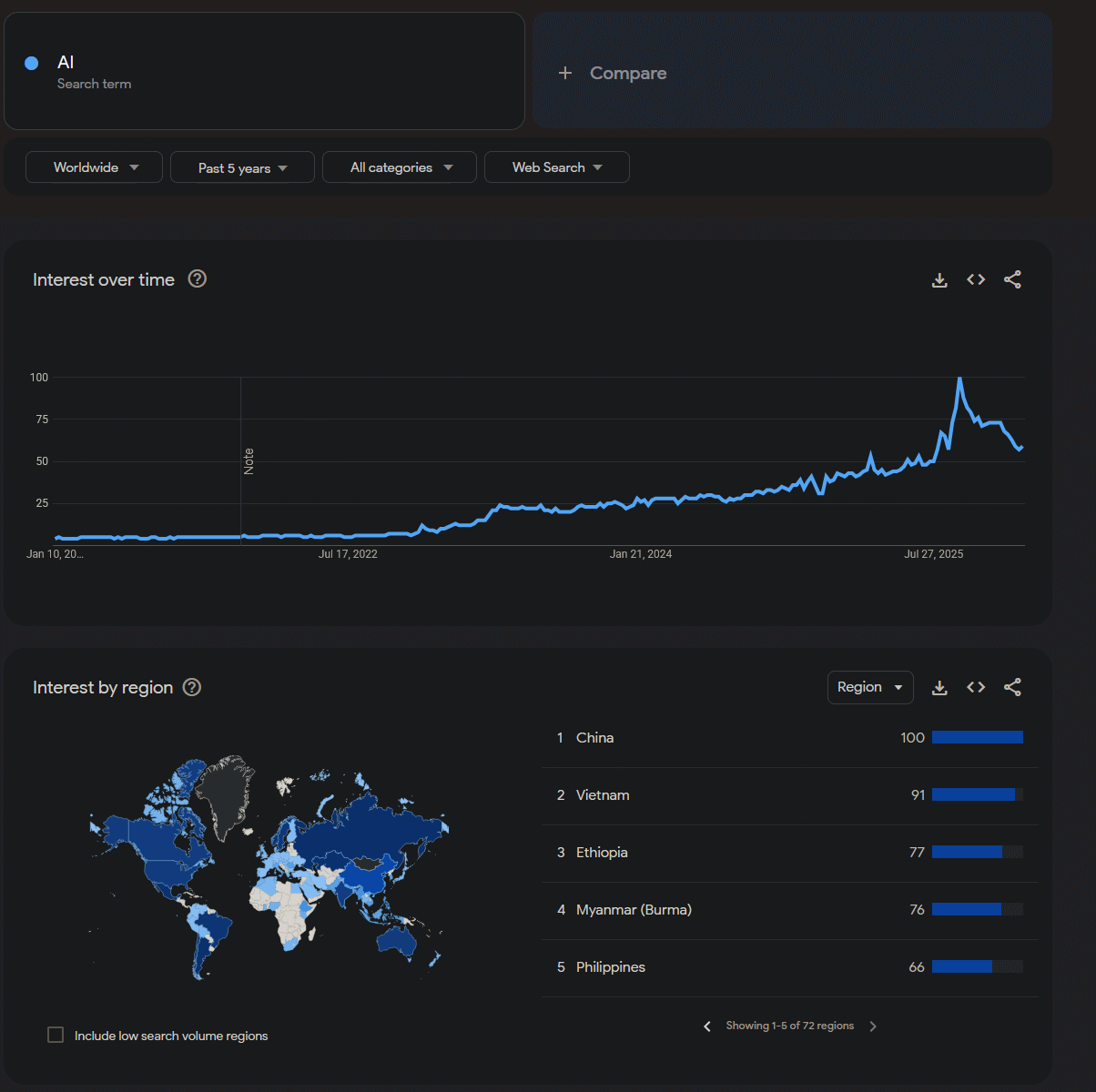The height and width of the screenshot is (1092, 1096).
Task: Click the blue dot of AI term
Action: pyautogui.click(x=31, y=63)
